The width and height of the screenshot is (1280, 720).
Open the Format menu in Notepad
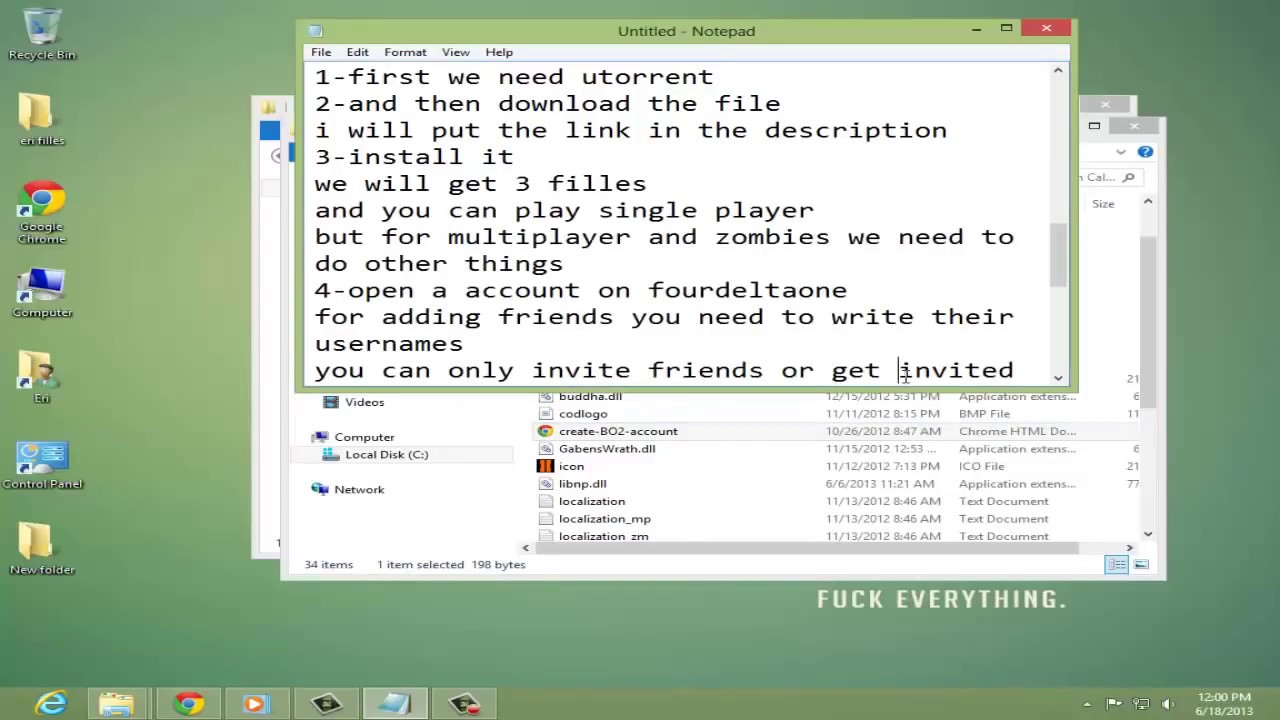[405, 52]
